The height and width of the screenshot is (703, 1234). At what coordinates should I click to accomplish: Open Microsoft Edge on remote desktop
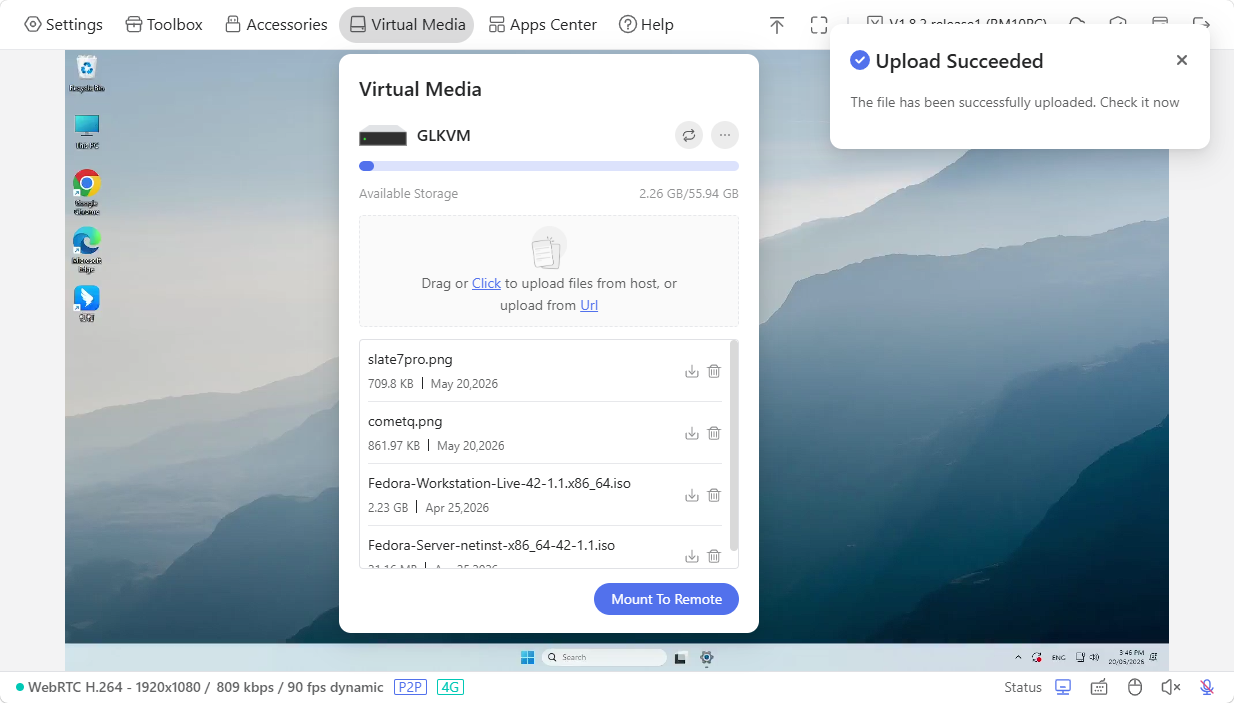click(87, 250)
